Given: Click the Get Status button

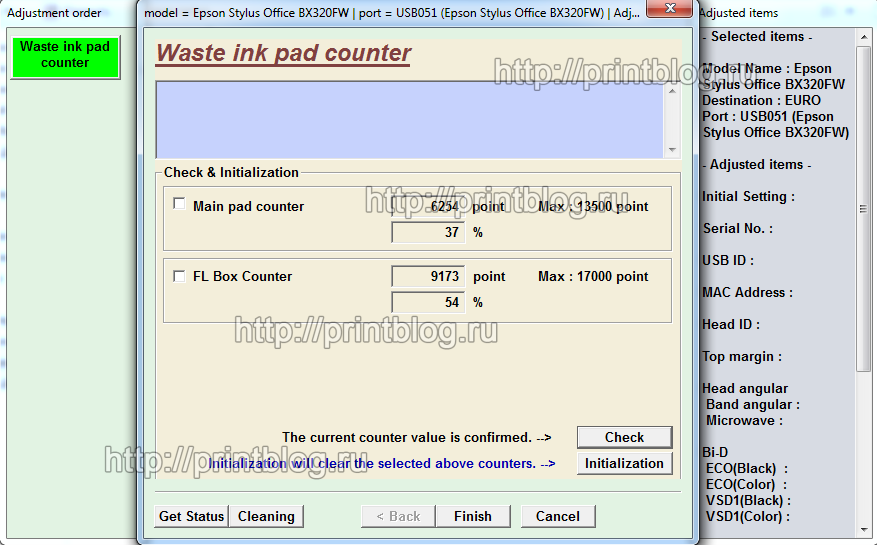Looking at the screenshot, I should pos(191,516).
